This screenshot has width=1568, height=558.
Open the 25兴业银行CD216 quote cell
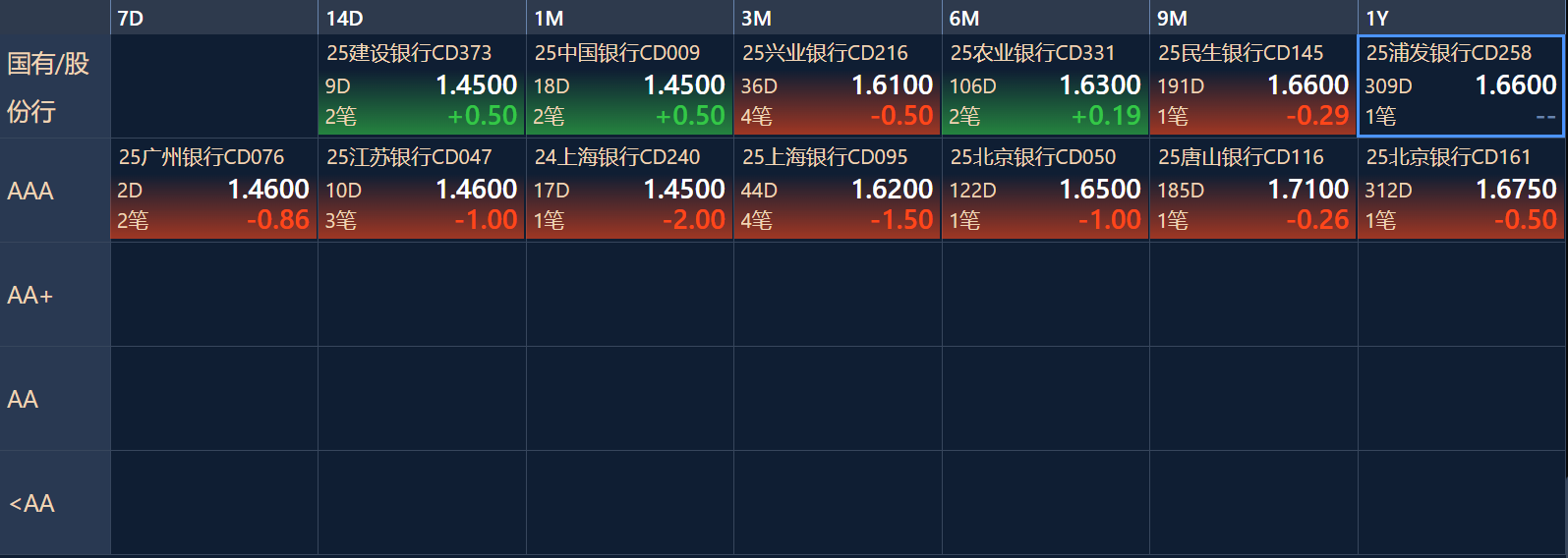(x=838, y=86)
